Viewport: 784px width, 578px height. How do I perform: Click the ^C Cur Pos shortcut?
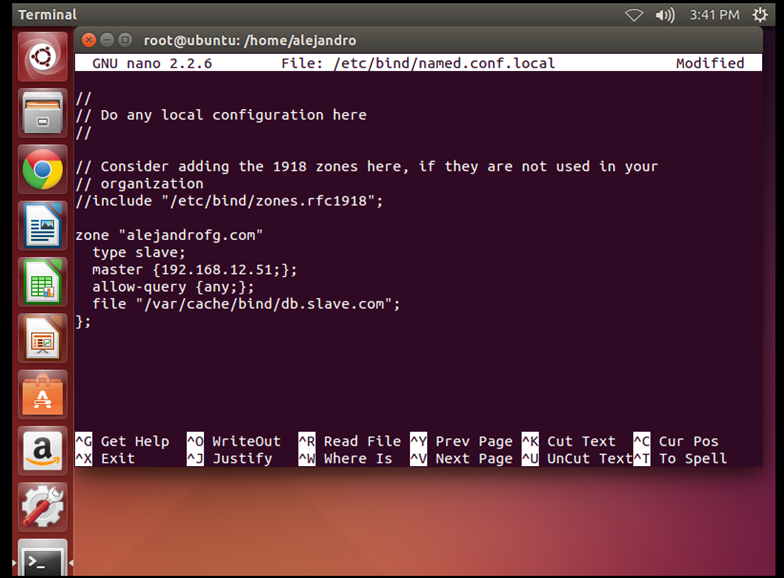click(676, 442)
